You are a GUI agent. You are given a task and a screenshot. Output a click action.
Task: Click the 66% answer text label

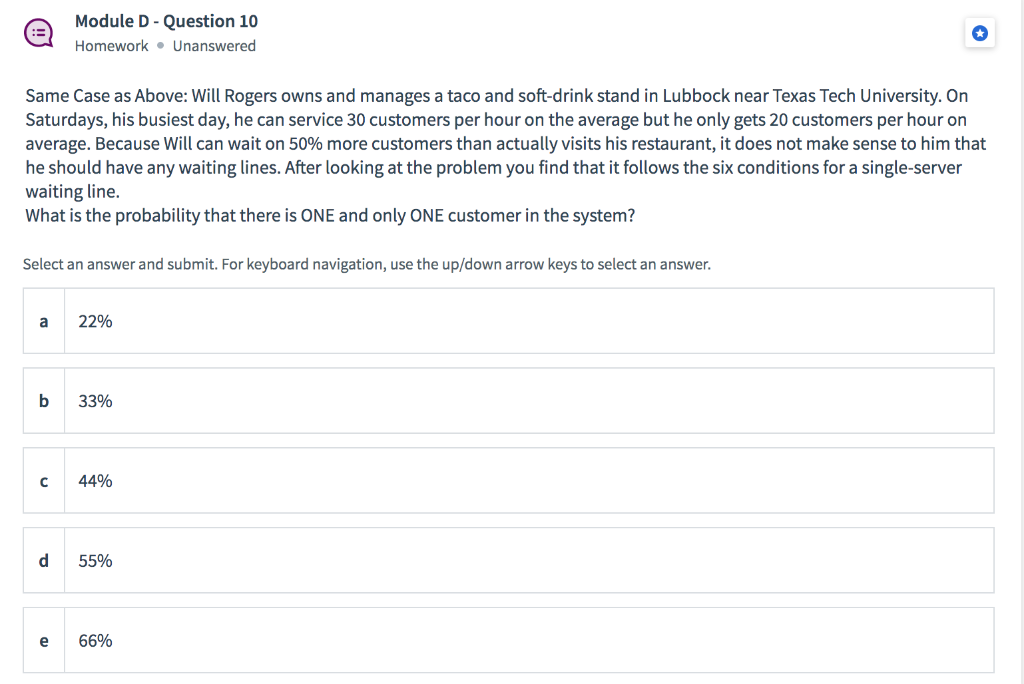(95, 640)
